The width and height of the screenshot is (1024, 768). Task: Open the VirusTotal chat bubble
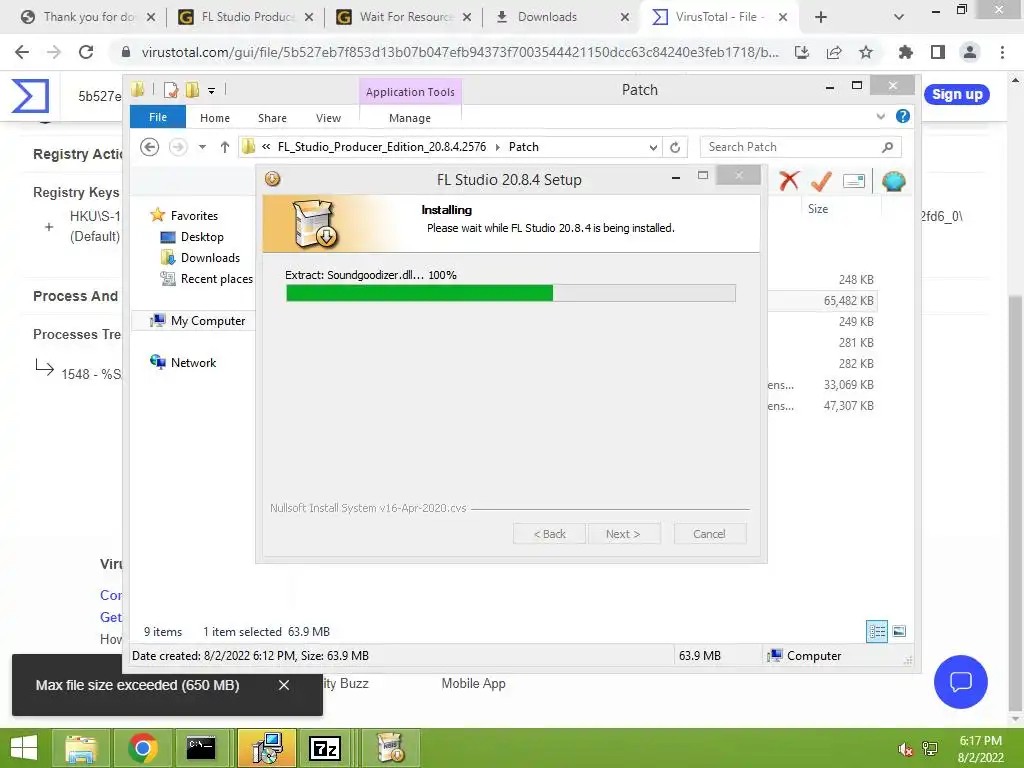tap(961, 682)
